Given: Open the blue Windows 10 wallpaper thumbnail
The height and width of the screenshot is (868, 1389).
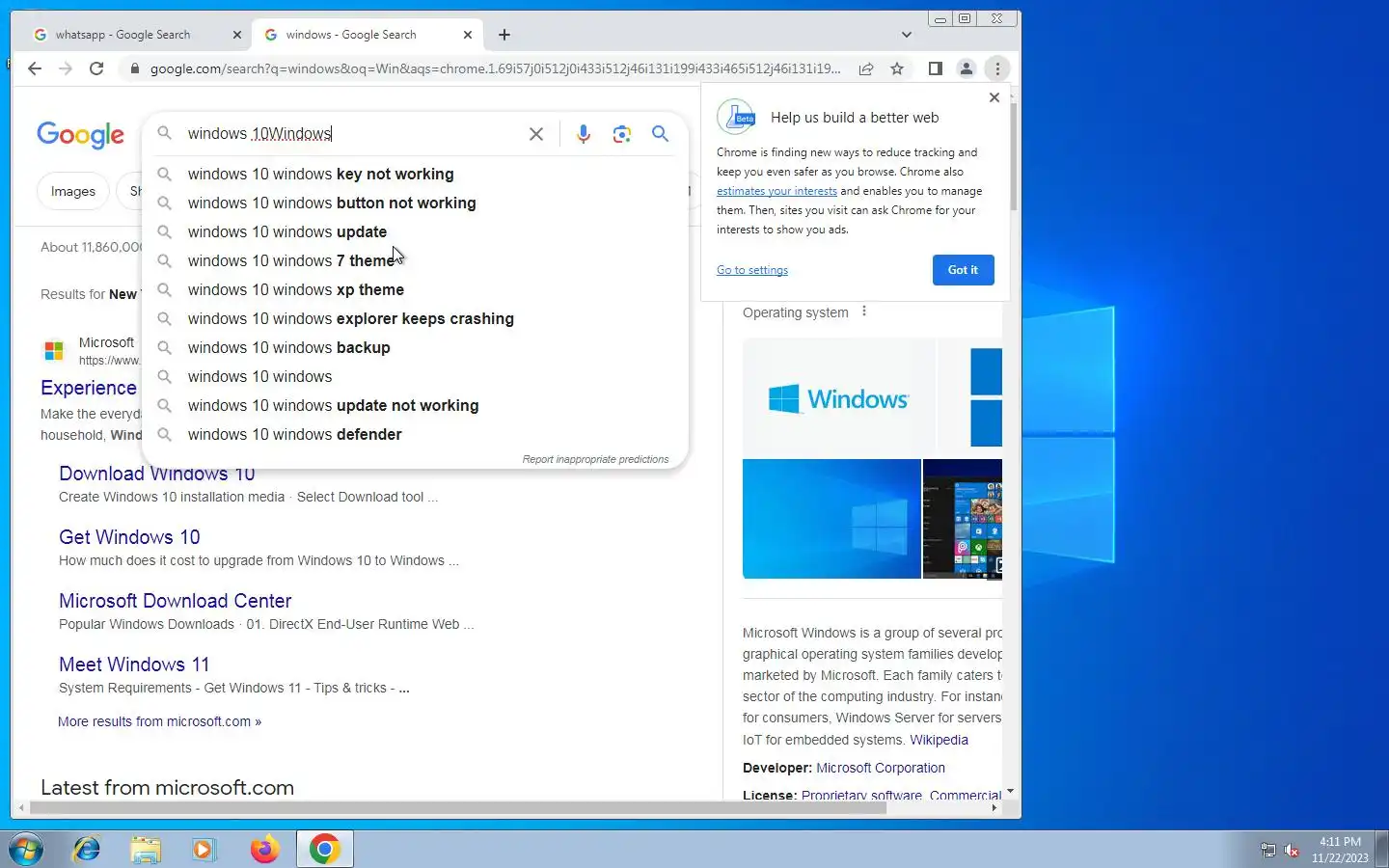Looking at the screenshot, I should [831, 519].
